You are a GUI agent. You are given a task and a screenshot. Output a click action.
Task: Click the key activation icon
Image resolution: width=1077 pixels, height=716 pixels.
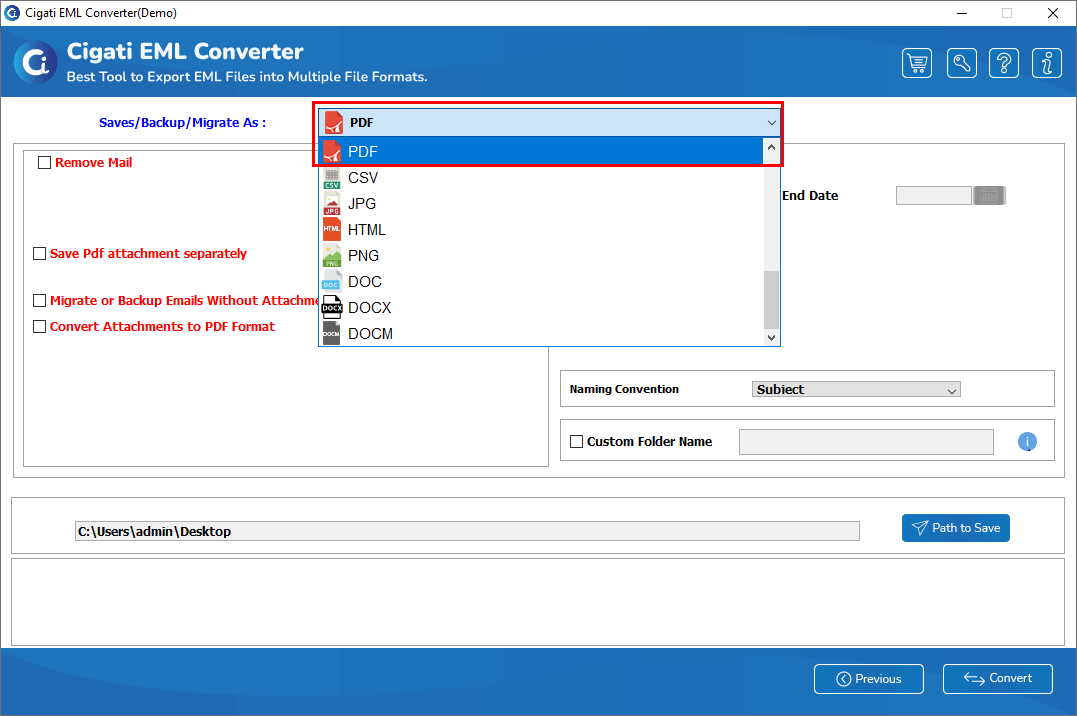click(x=962, y=64)
